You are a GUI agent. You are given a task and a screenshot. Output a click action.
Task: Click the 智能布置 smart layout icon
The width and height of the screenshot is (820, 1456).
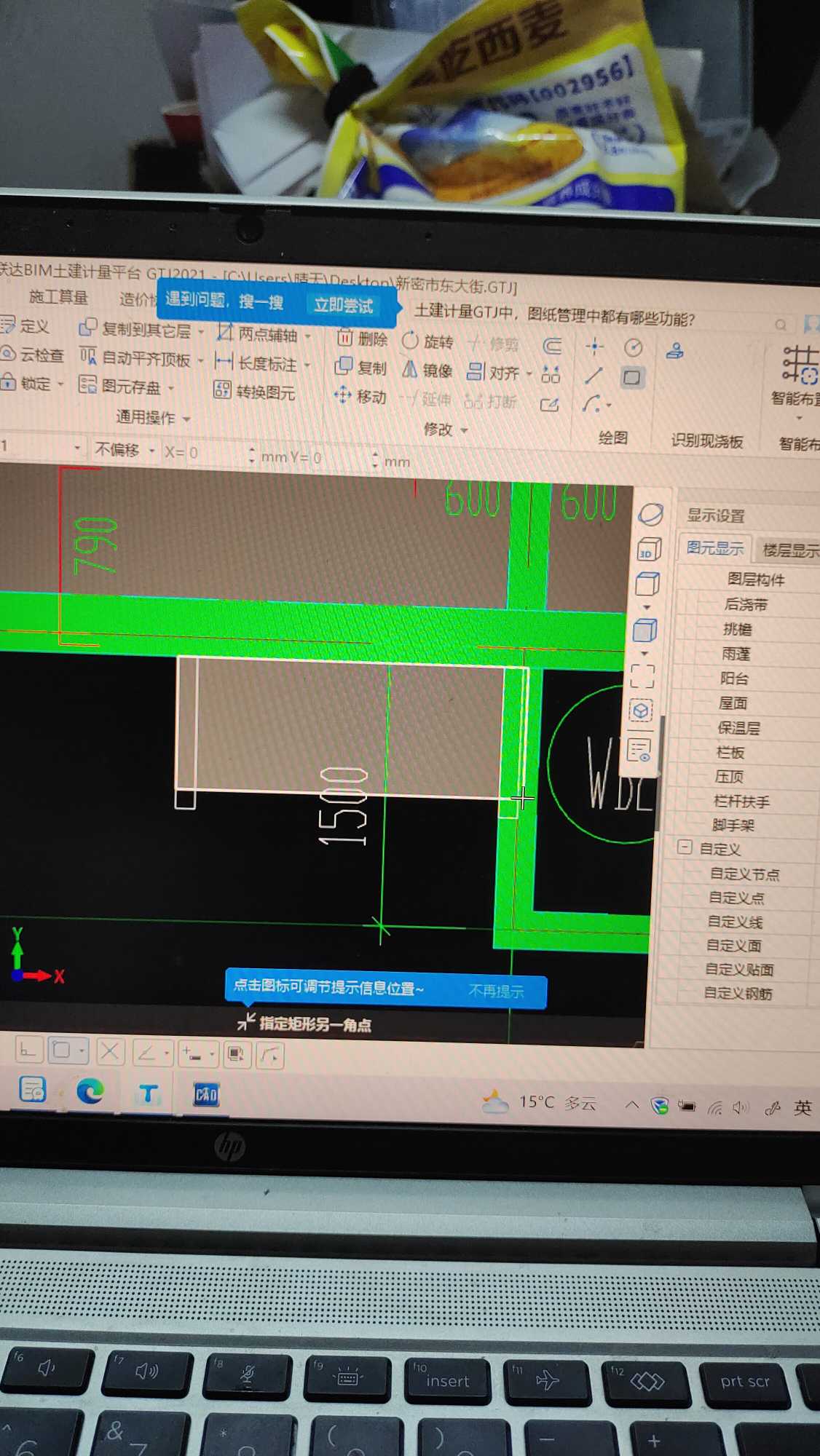(800, 364)
